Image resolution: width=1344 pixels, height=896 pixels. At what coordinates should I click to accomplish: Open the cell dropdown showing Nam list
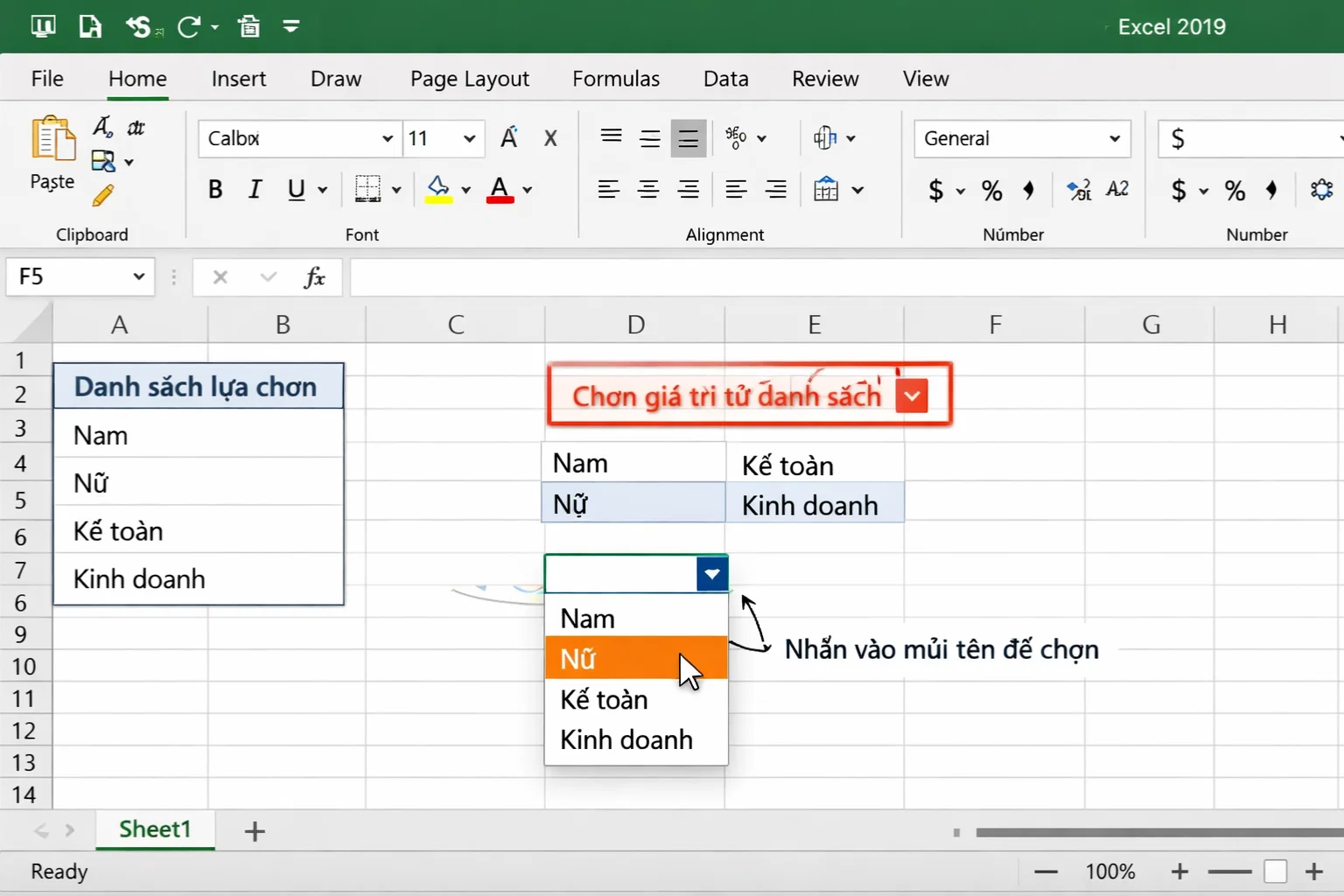pyautogui.click(x=711, y=573)
